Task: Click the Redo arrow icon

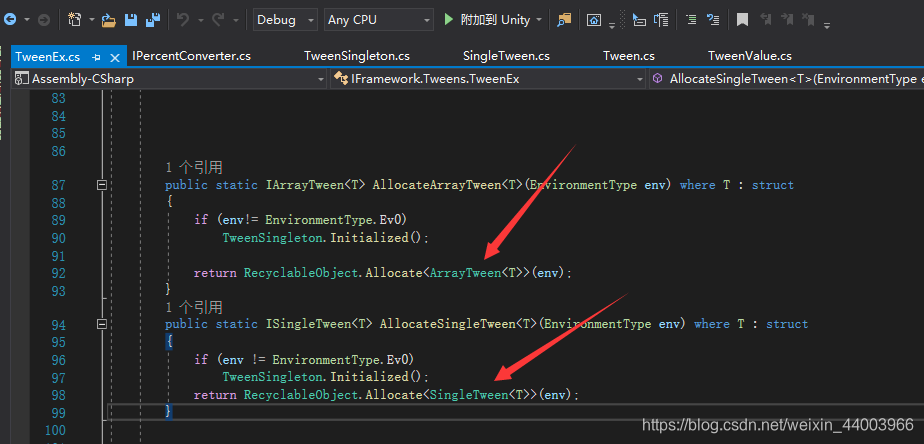Action: coord(218,19)
